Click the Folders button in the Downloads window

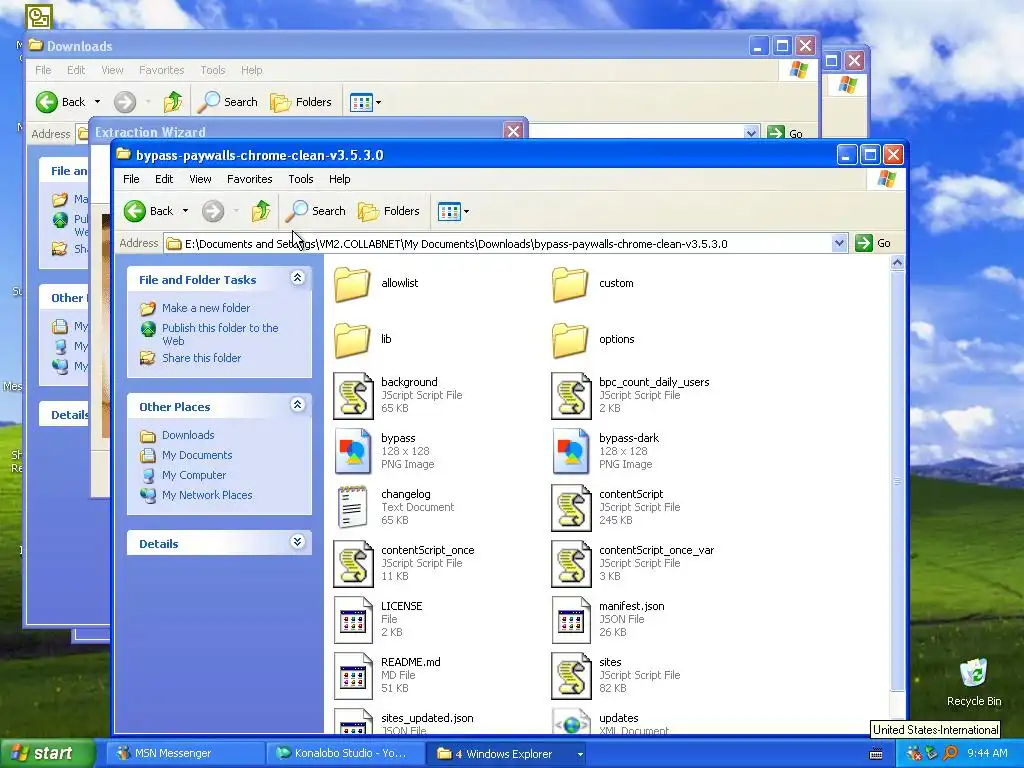[301, 102]
